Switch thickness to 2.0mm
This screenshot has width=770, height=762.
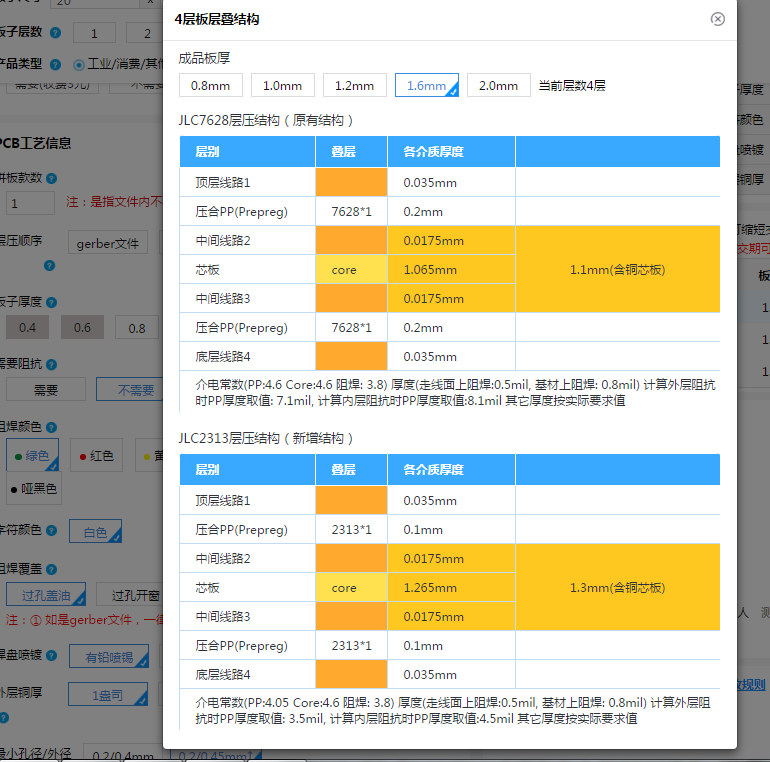[499, 86]
